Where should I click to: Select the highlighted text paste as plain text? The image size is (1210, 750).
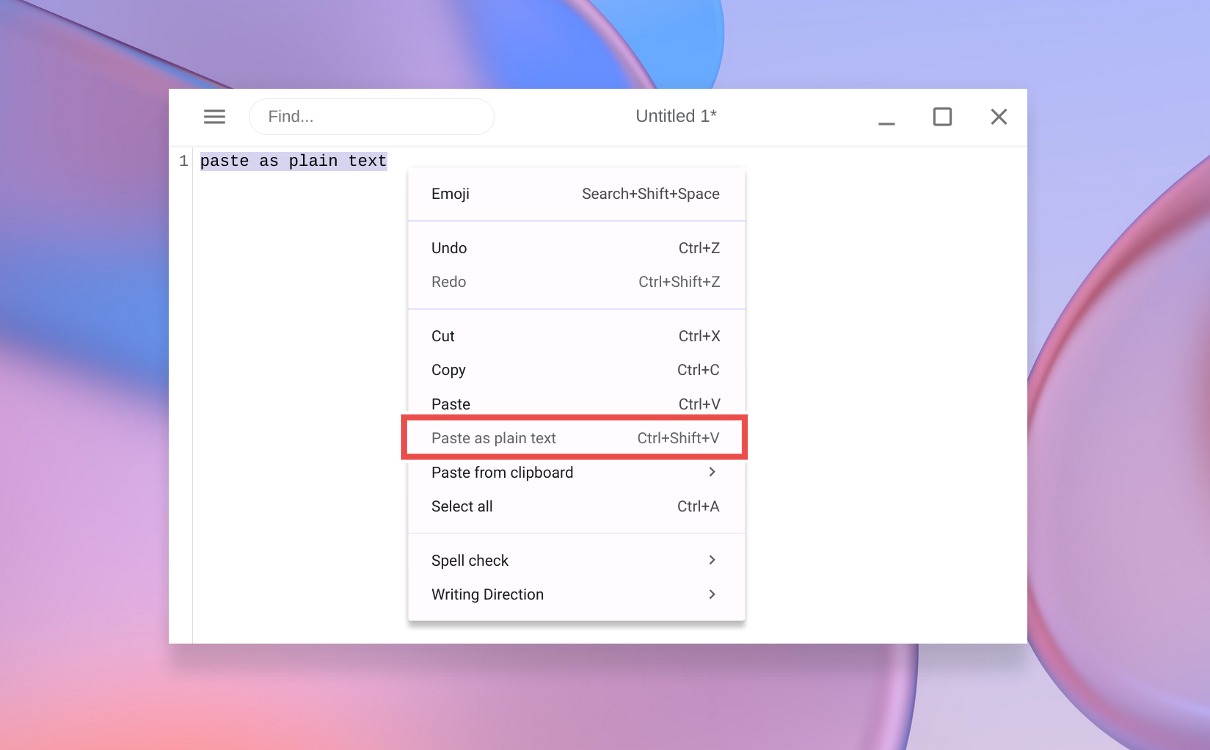pyautogui.click(x=293, y=160)
